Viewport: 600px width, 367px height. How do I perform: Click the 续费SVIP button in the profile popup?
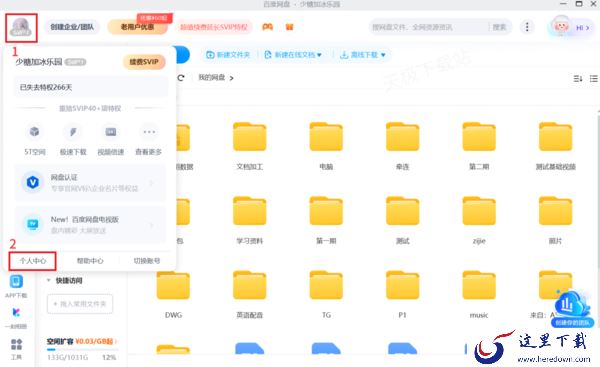144,62
